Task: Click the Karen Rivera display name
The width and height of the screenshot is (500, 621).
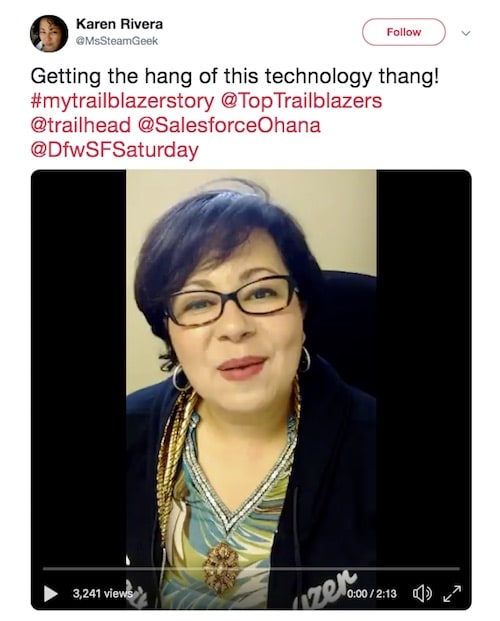Action: point(119,24)
